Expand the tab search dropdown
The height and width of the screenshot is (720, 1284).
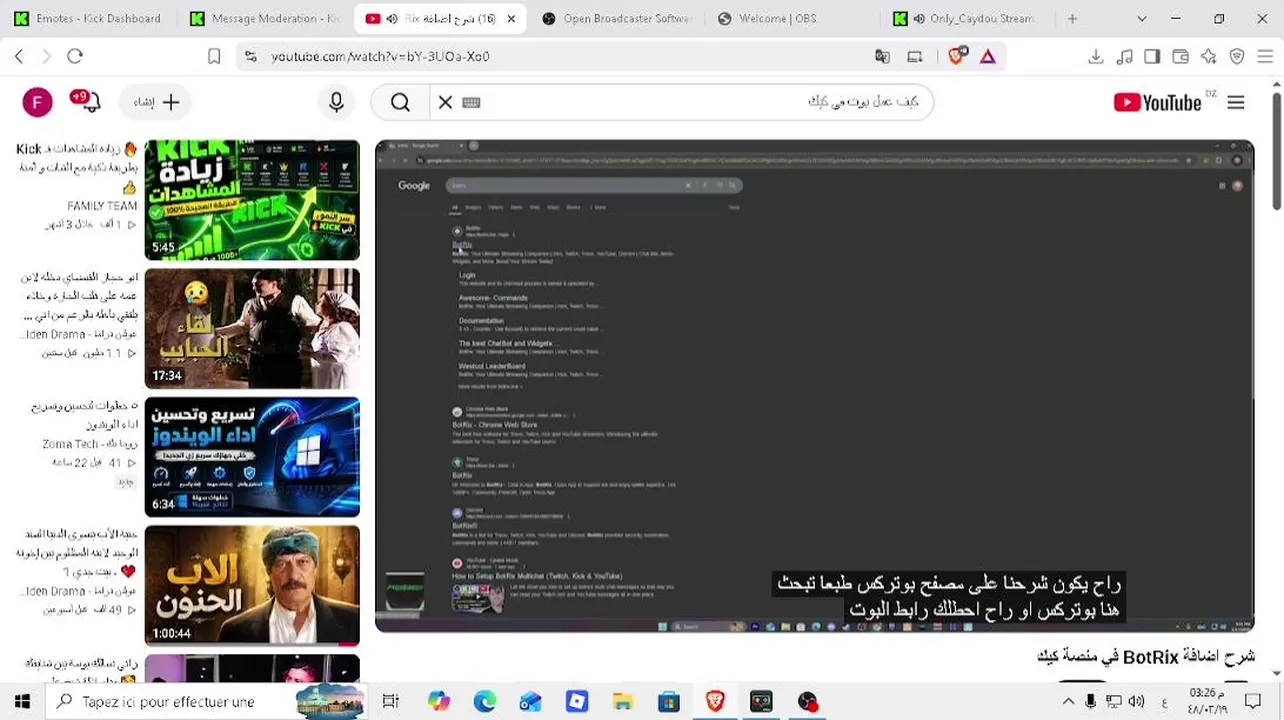(x=1142, y=18)
